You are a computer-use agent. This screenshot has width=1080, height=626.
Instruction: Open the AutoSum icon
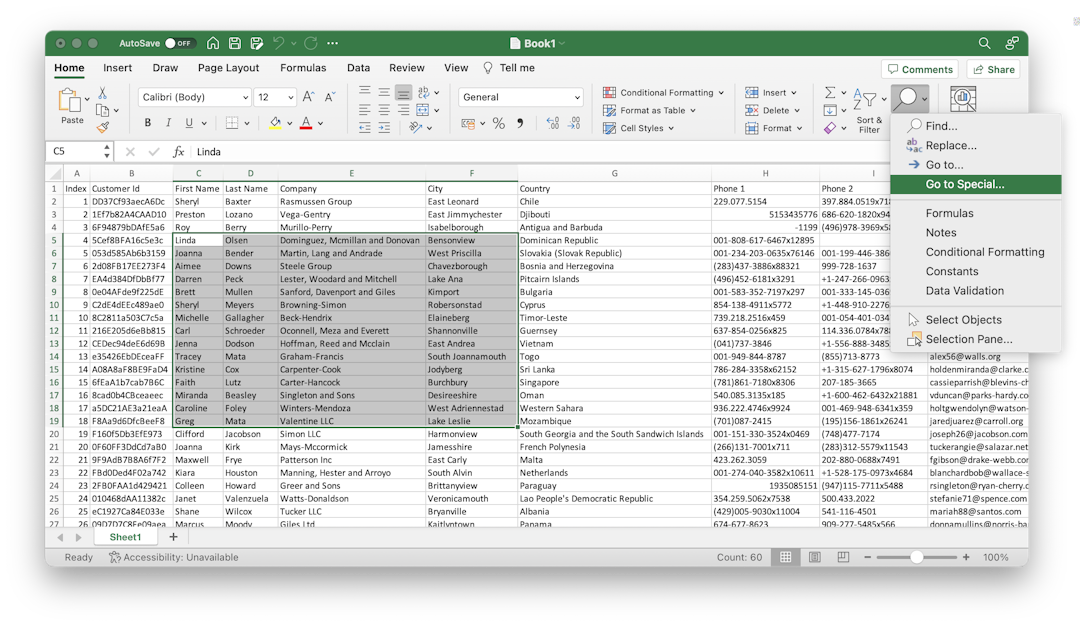click(x=832, y=92)
